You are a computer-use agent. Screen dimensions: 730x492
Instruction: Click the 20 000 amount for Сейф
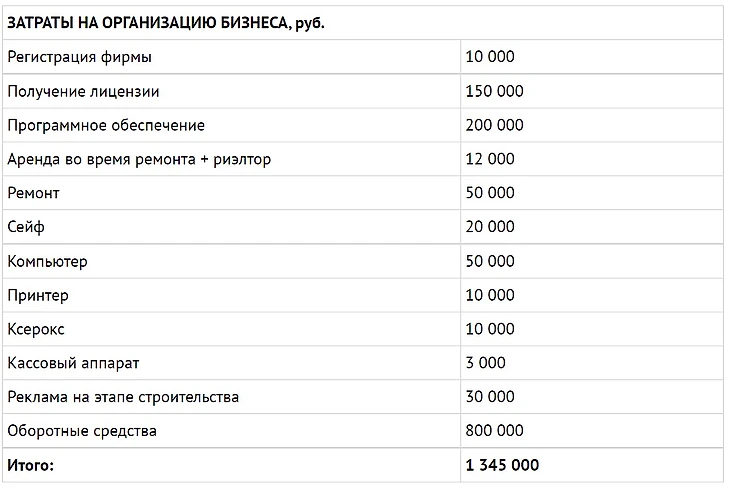[490, 227]
